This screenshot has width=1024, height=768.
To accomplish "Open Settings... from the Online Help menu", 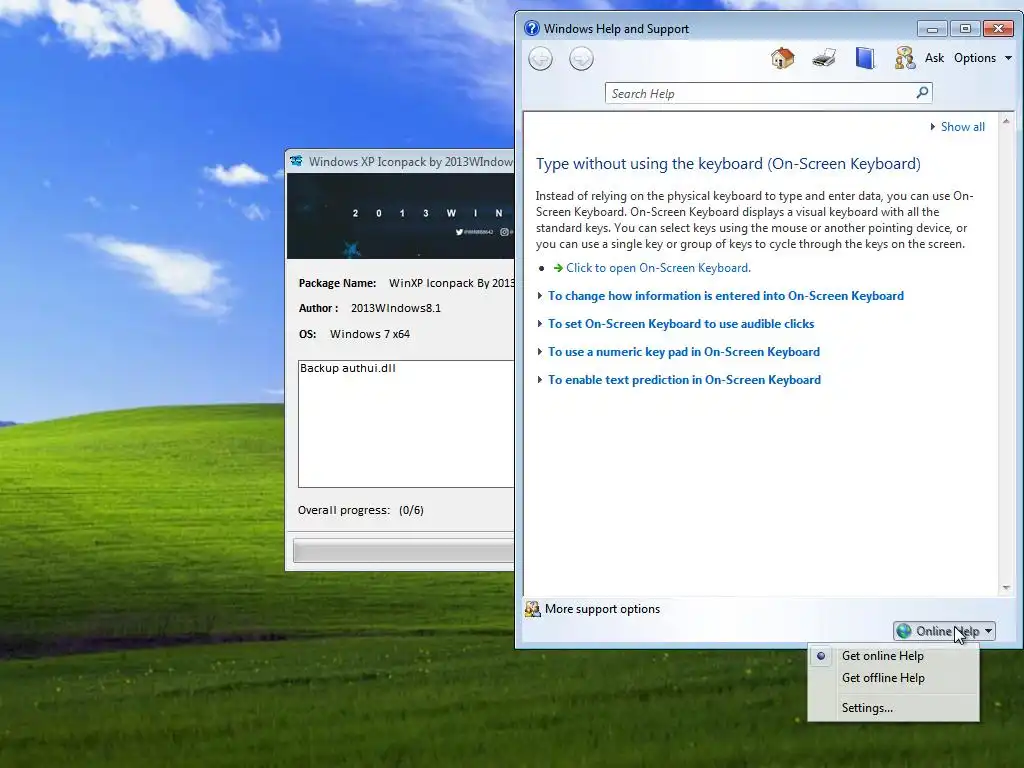I will pos(867,708).
